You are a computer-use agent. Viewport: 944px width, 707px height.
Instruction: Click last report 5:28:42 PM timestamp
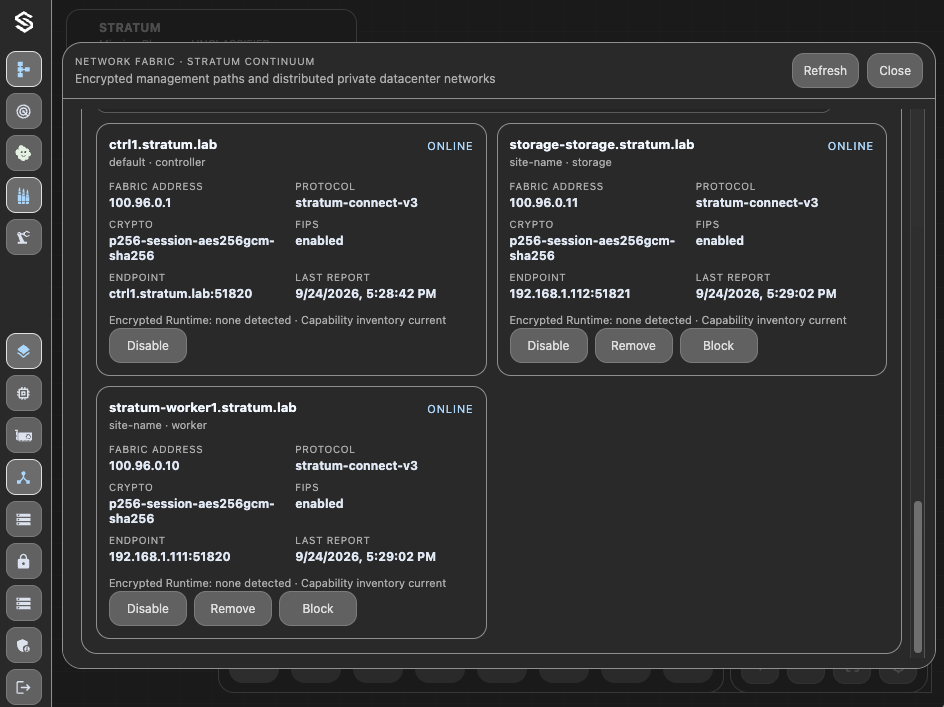click(x=365, y=294)
